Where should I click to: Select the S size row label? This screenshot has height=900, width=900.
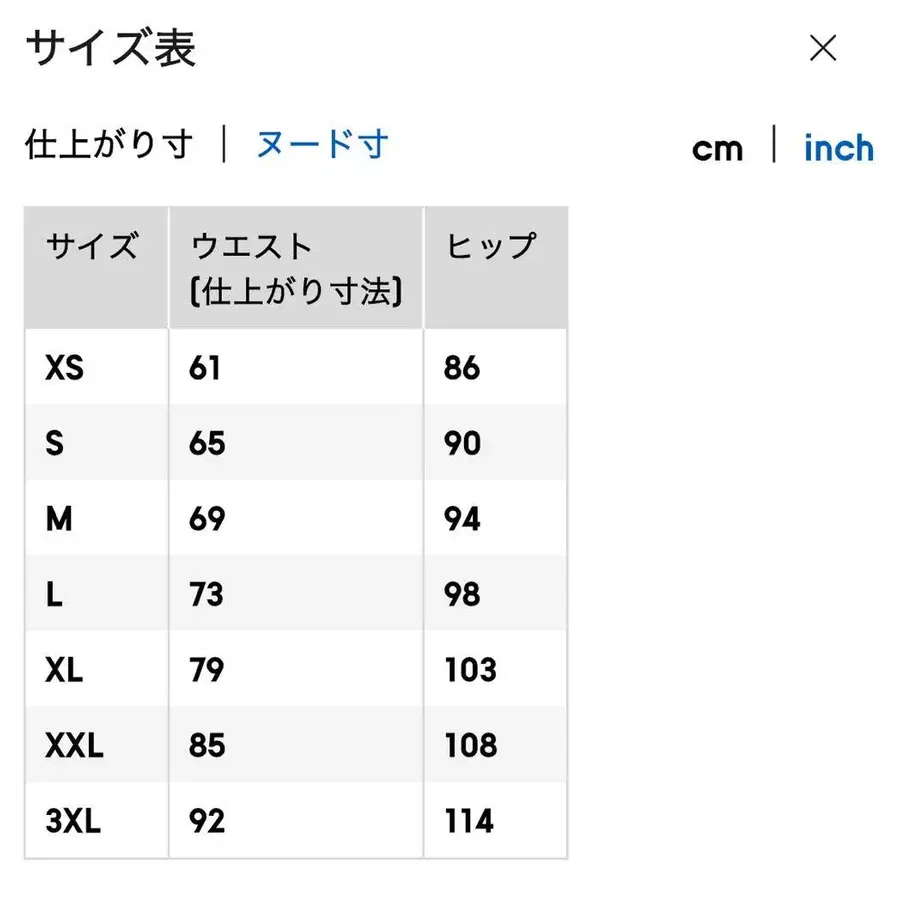pyautogui.click(x=57, y=443)
